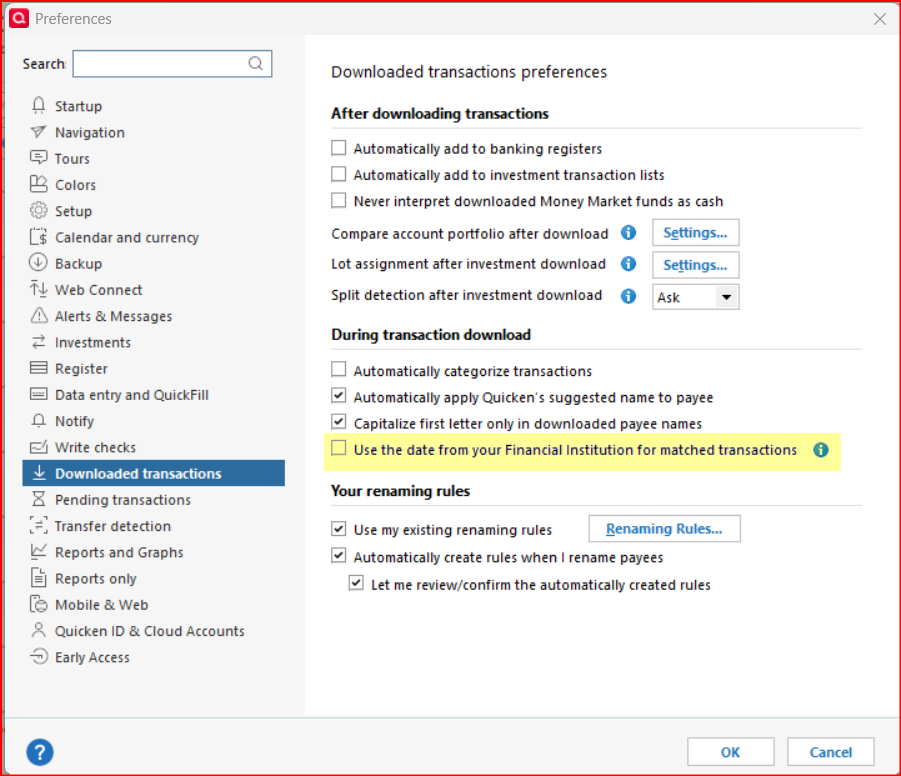This screenshot has height=776, width=901.
Task: Click the Setup gear icon
Action: [x=38, y=210]
